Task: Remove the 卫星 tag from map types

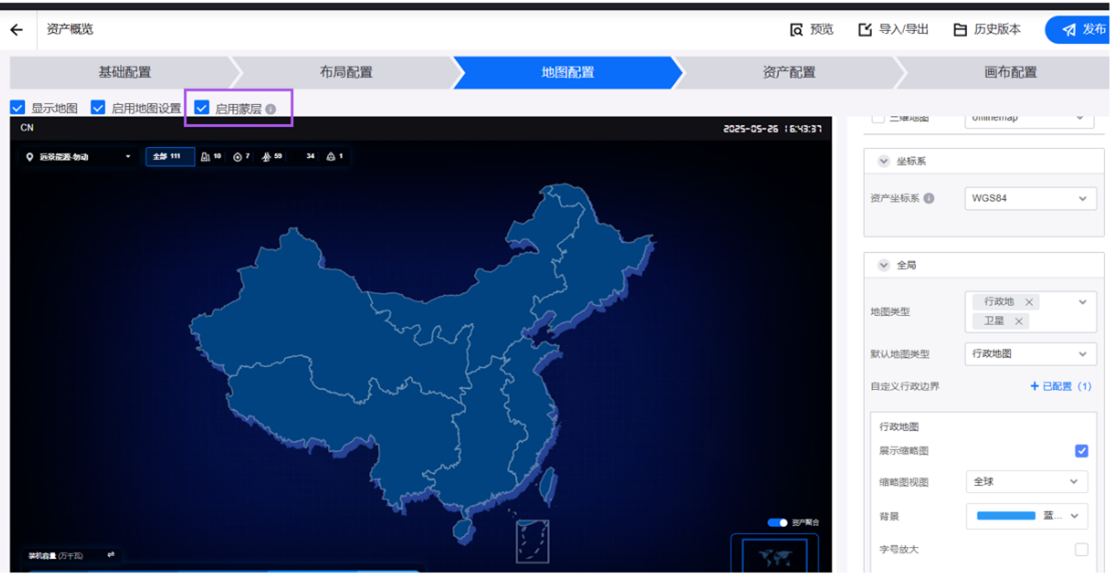Action: [x=1019, y=321]
